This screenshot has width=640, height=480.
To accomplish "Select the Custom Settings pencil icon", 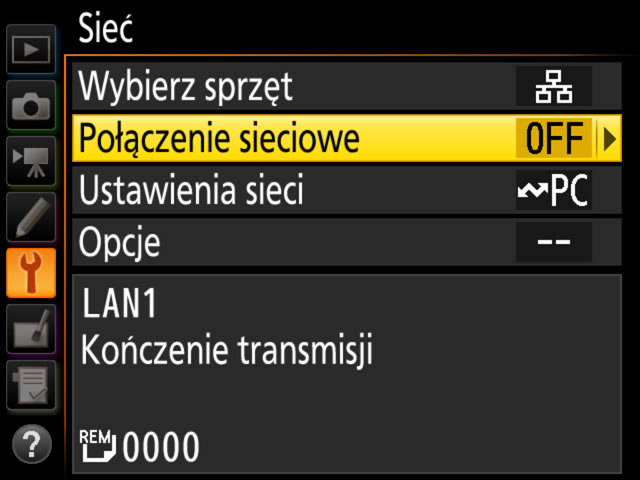I will [31, 217].
